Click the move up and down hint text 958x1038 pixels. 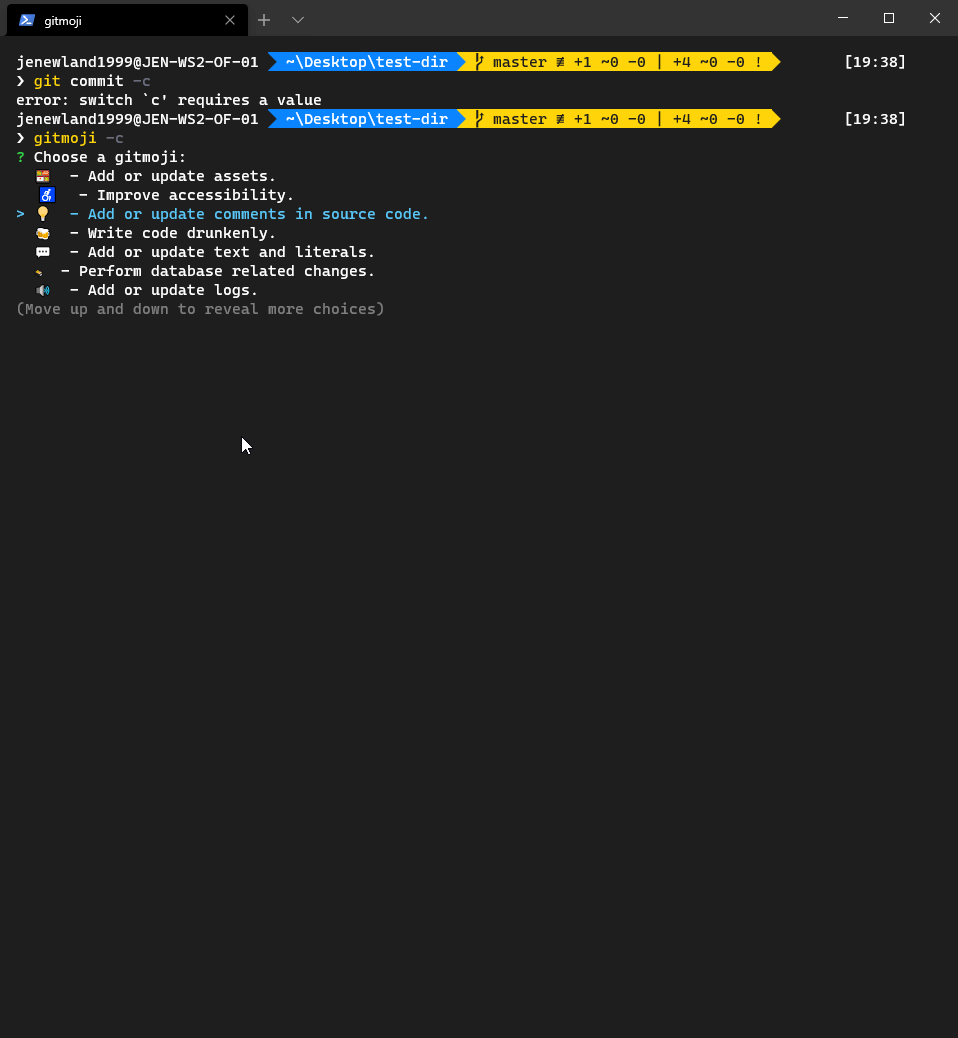pos(200,308)
